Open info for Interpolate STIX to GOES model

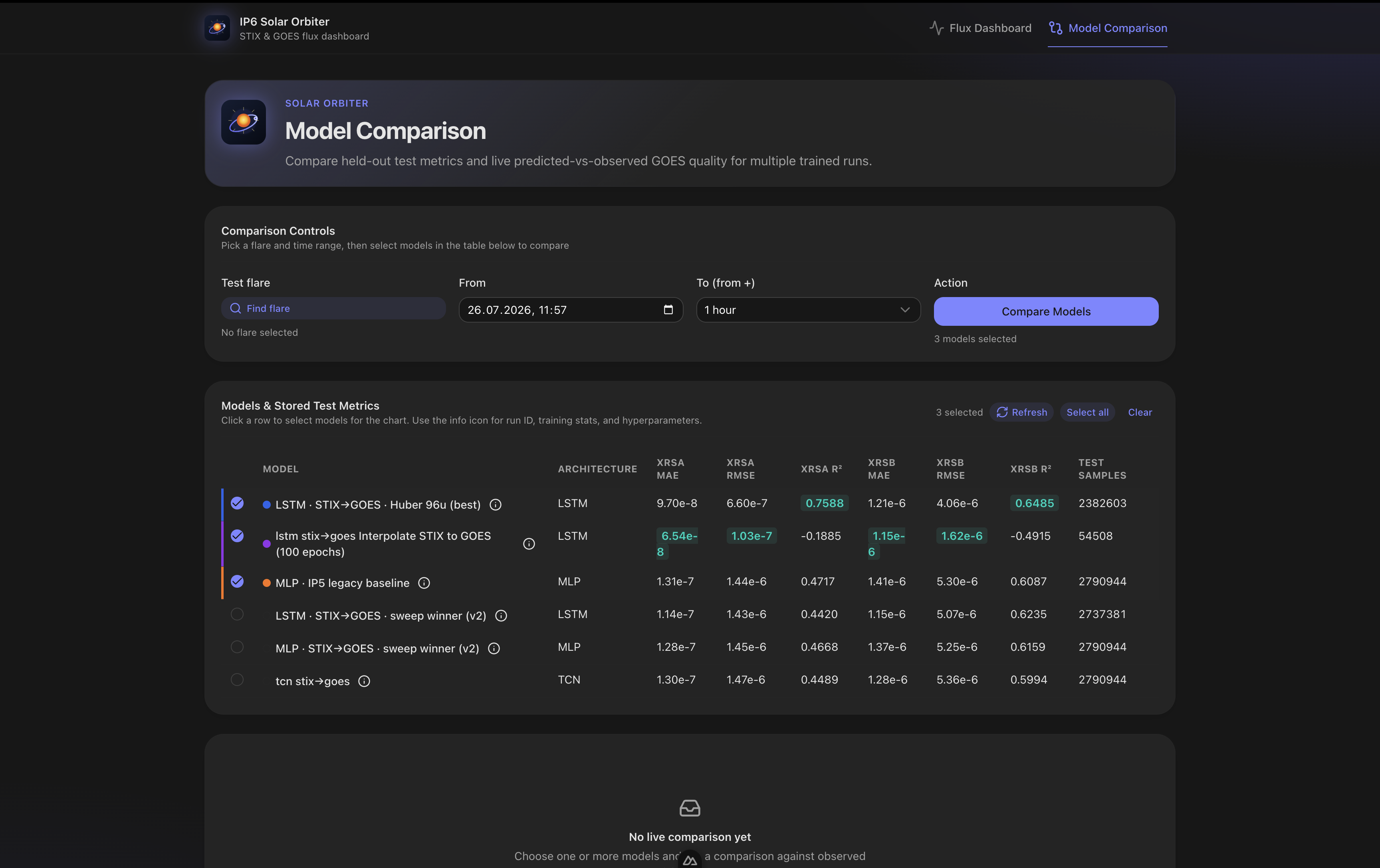529,544
